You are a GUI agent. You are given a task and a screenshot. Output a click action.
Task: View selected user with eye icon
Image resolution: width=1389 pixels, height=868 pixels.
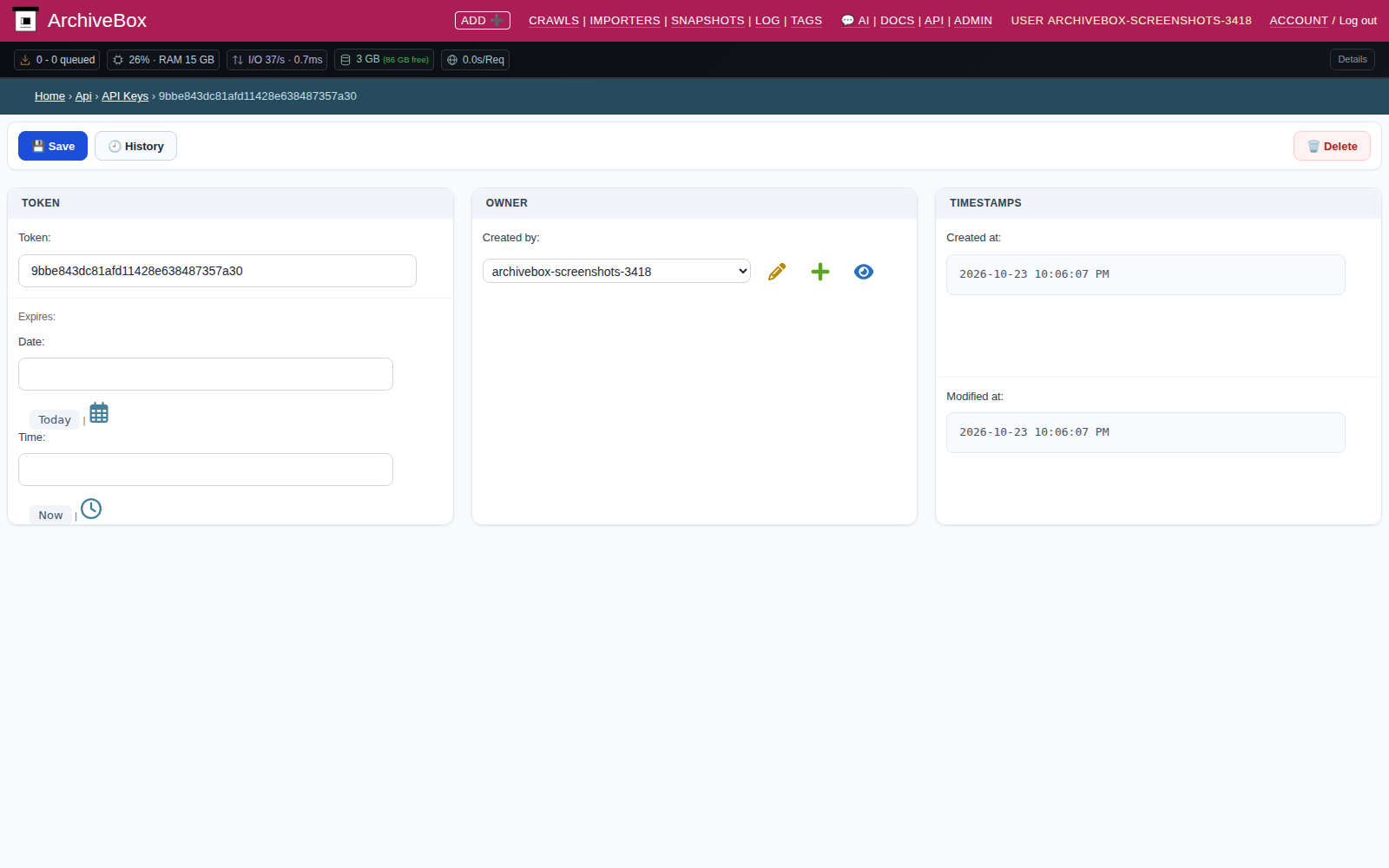[864, 272]
